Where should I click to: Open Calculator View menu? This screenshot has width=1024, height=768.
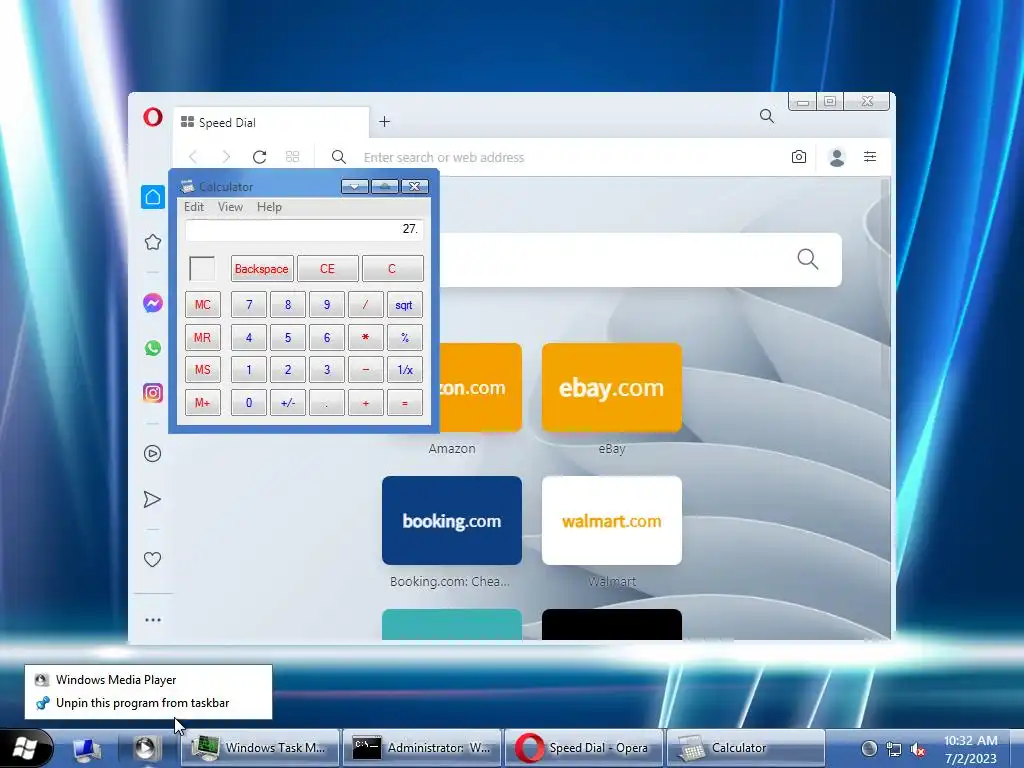coord(230,207)
